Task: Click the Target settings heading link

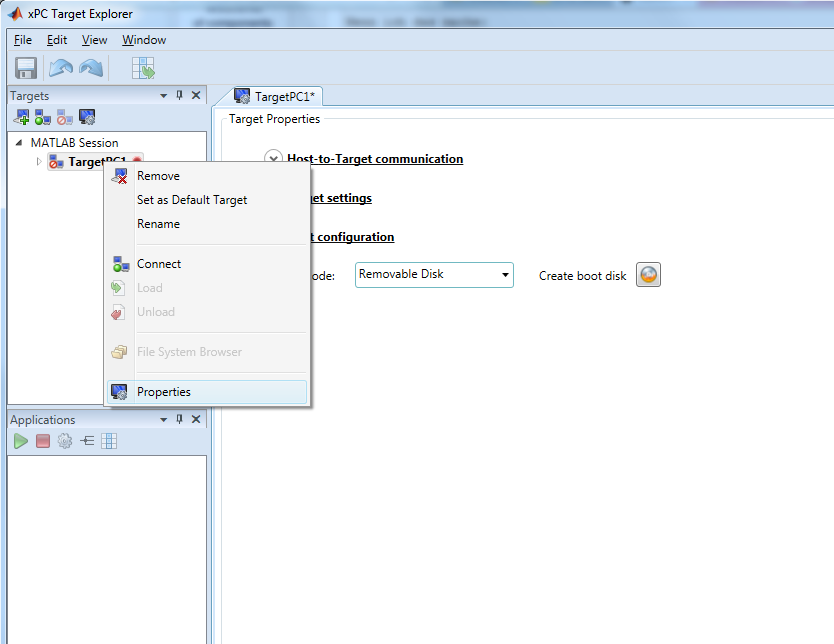Action: point(341,198)
